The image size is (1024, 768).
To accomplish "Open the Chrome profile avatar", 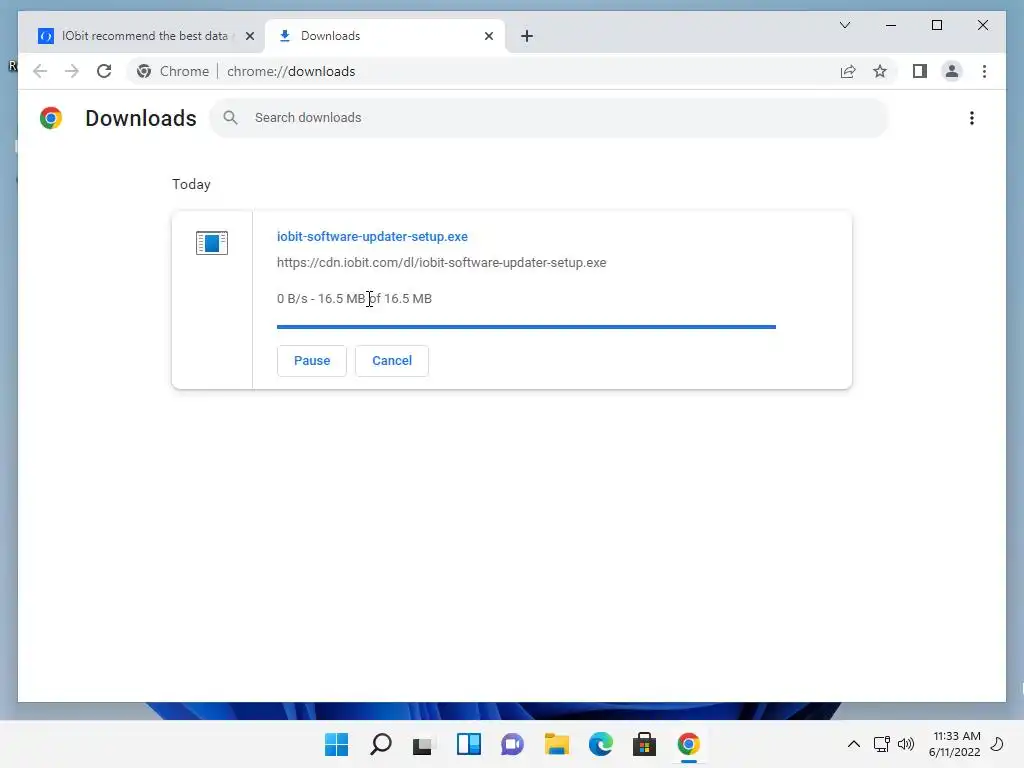I will tap(952, 71).
